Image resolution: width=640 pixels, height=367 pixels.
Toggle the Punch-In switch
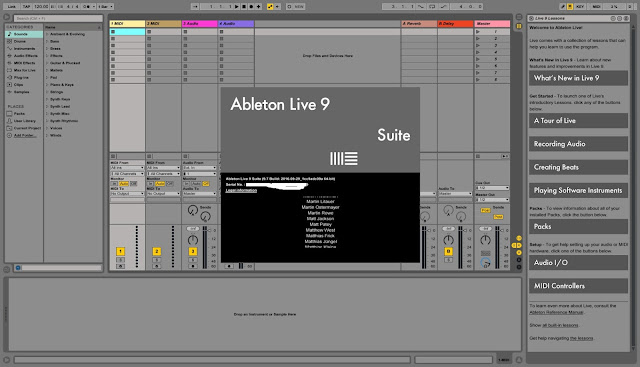[420, 7]
